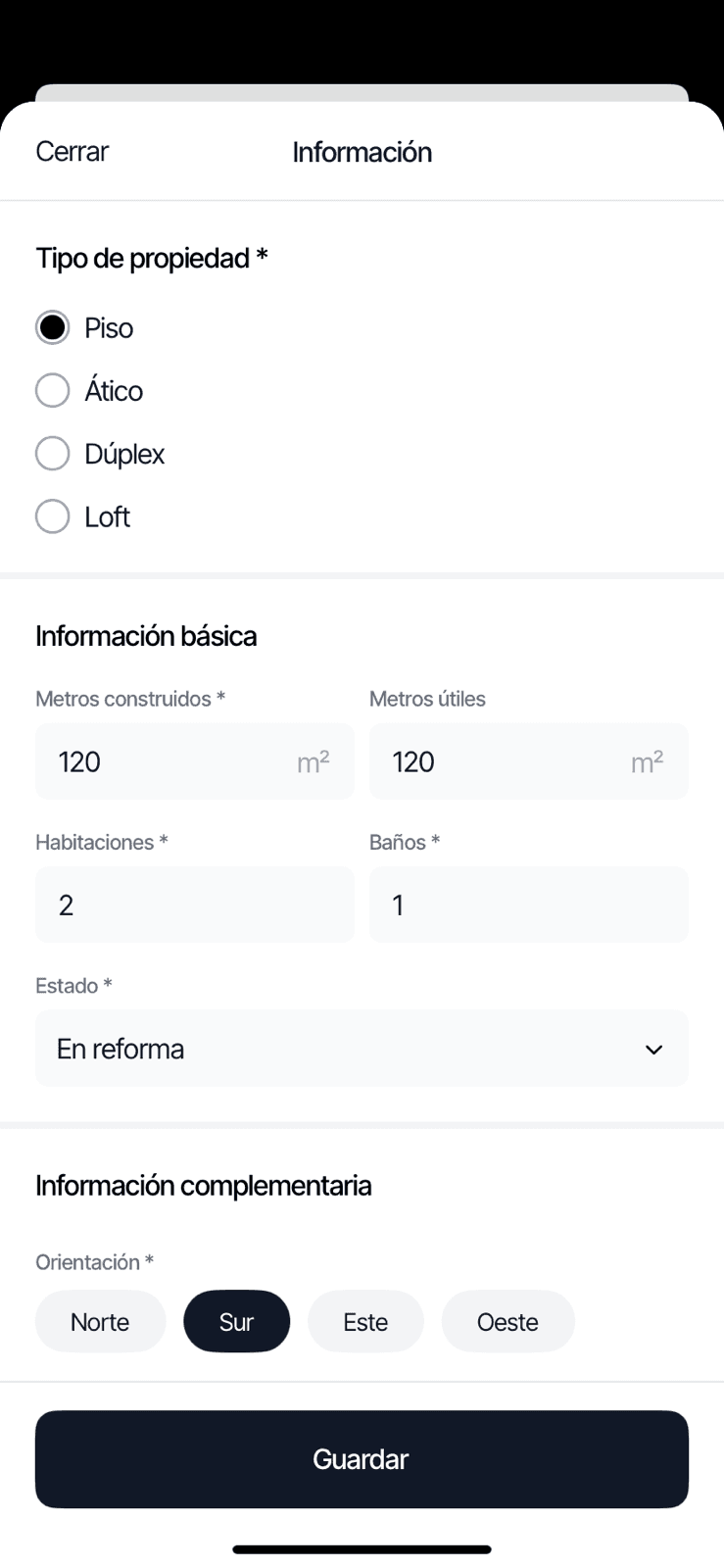Viewport: 724px width, 1568px height.
Task: Choose Ático as property type
Action: (x=53, y=390)
